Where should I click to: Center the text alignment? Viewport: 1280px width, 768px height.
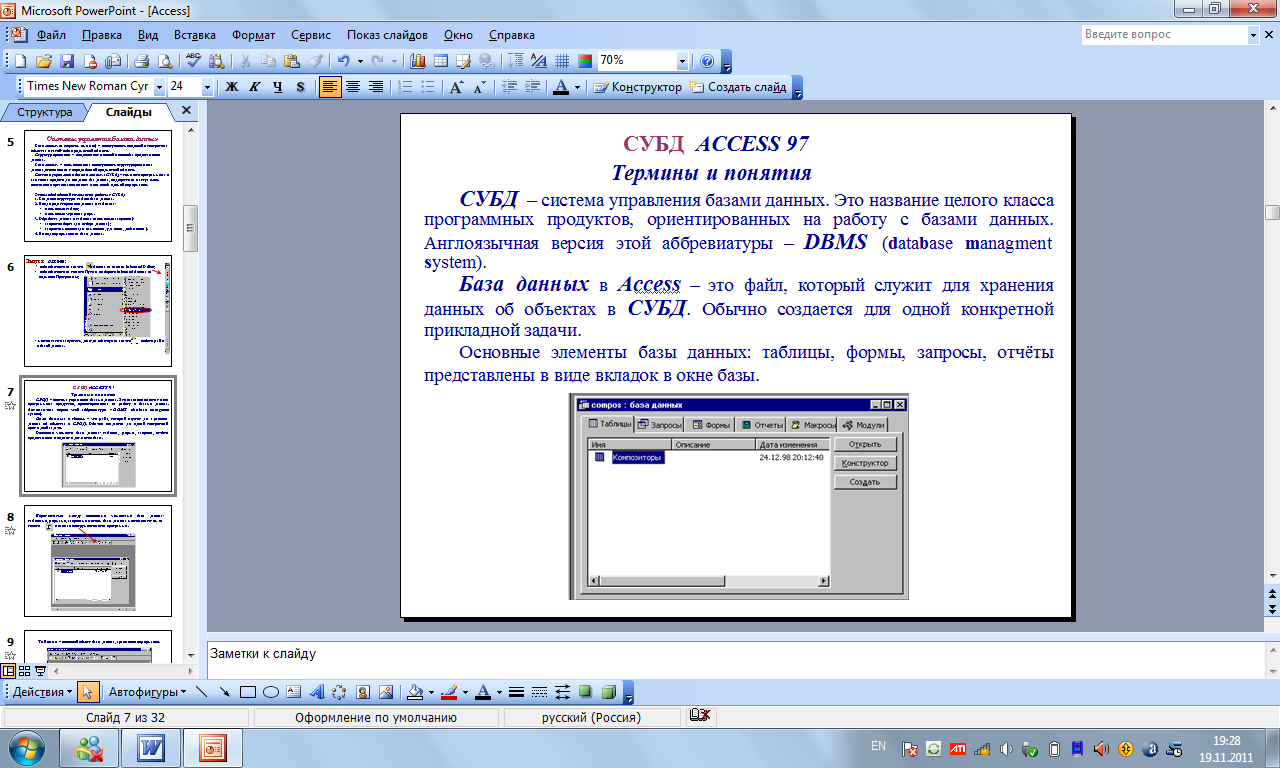pos(353,87)
